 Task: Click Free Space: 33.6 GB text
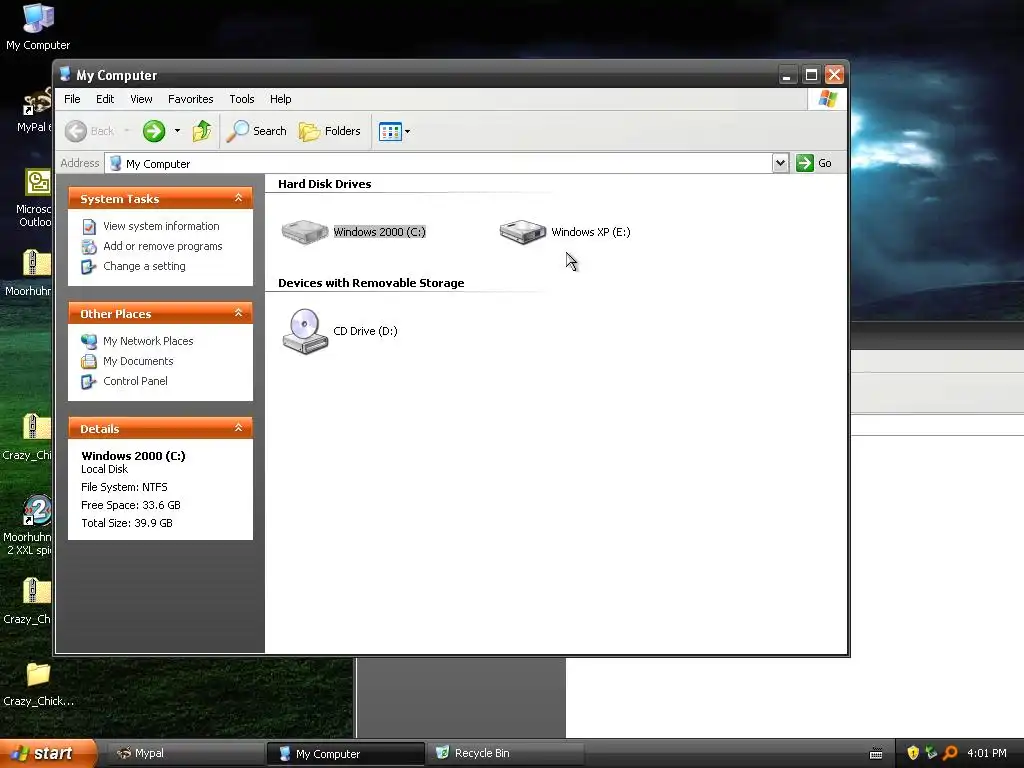pos(131,505)
